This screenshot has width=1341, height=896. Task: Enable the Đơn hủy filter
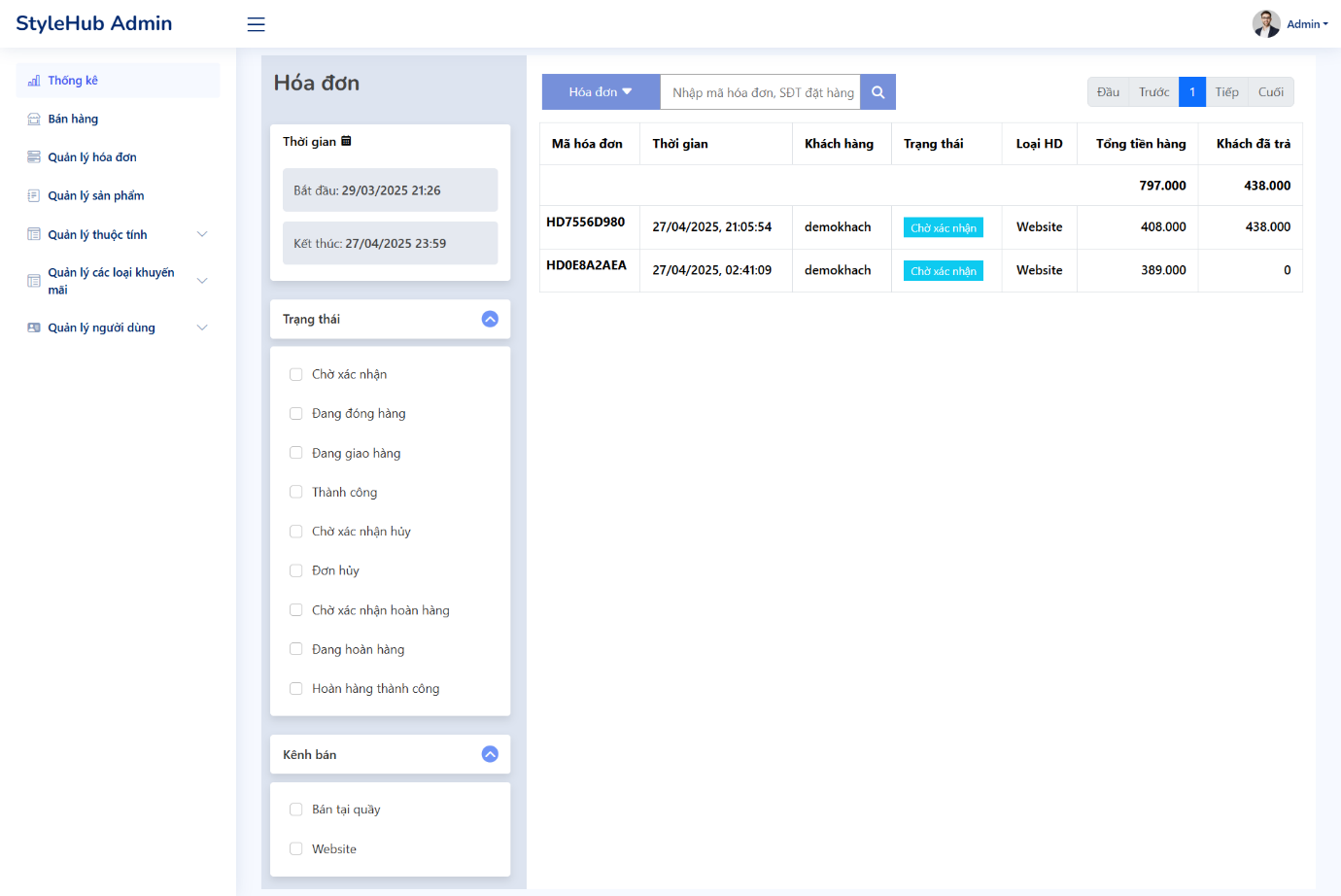[x=296, y=570]
